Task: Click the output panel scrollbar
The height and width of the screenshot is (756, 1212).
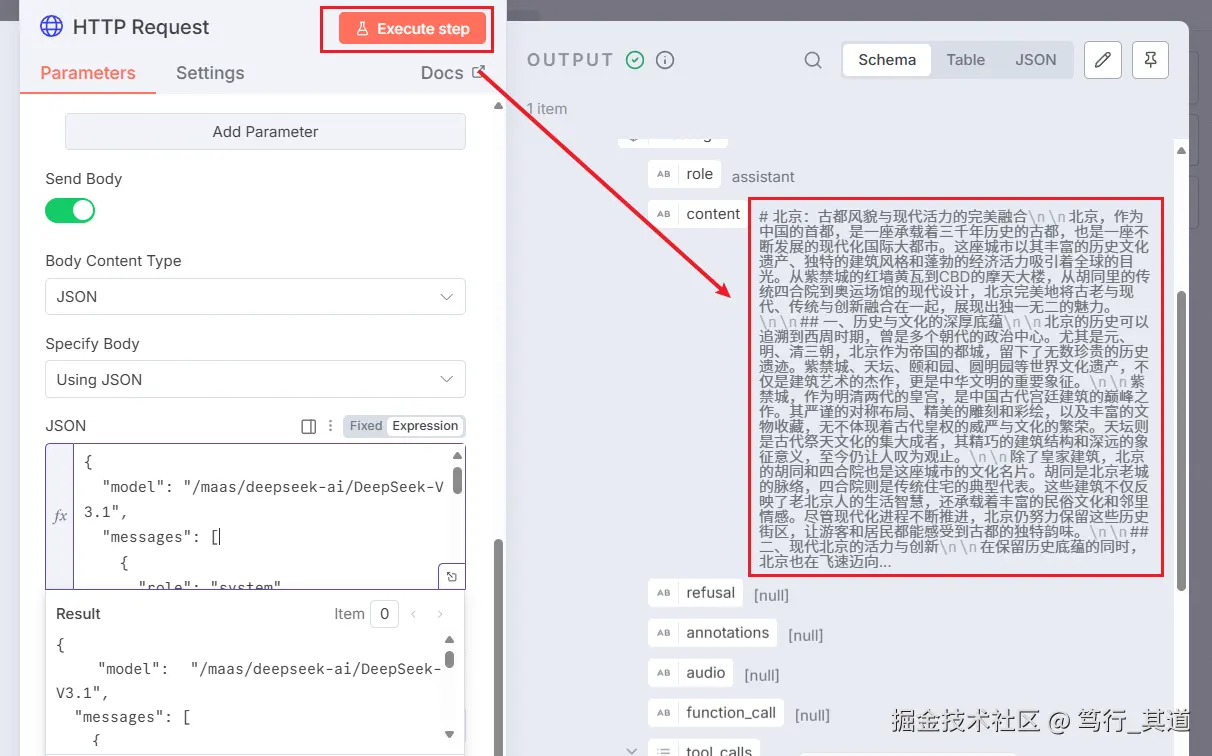Action: [1182, 440]
